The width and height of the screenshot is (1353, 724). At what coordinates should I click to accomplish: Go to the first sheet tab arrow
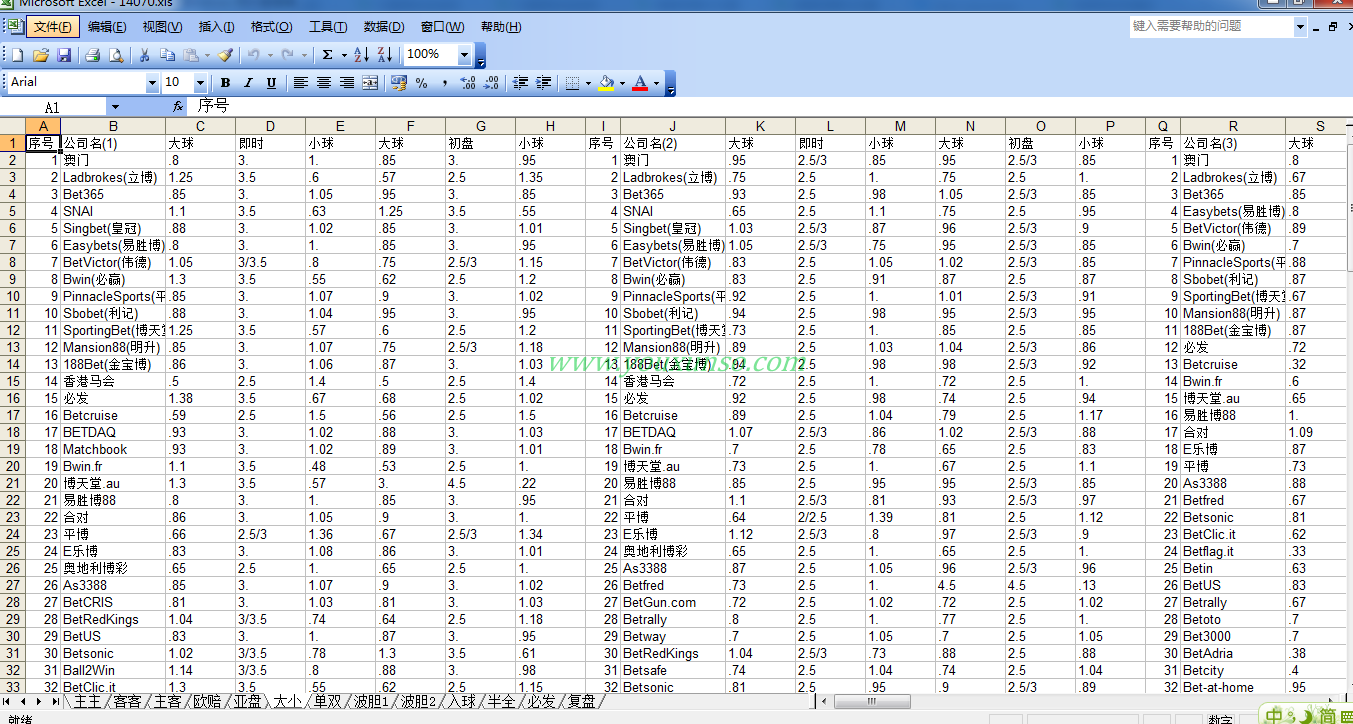pos(8,701)
